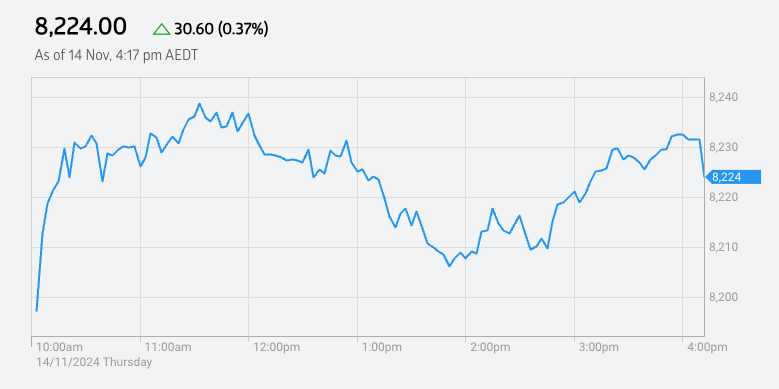Image resolution: width=779 pixels, height=389 pixels.
Task: Click the As of 14 Nov timestamp
Action: (x=116, y=55)
